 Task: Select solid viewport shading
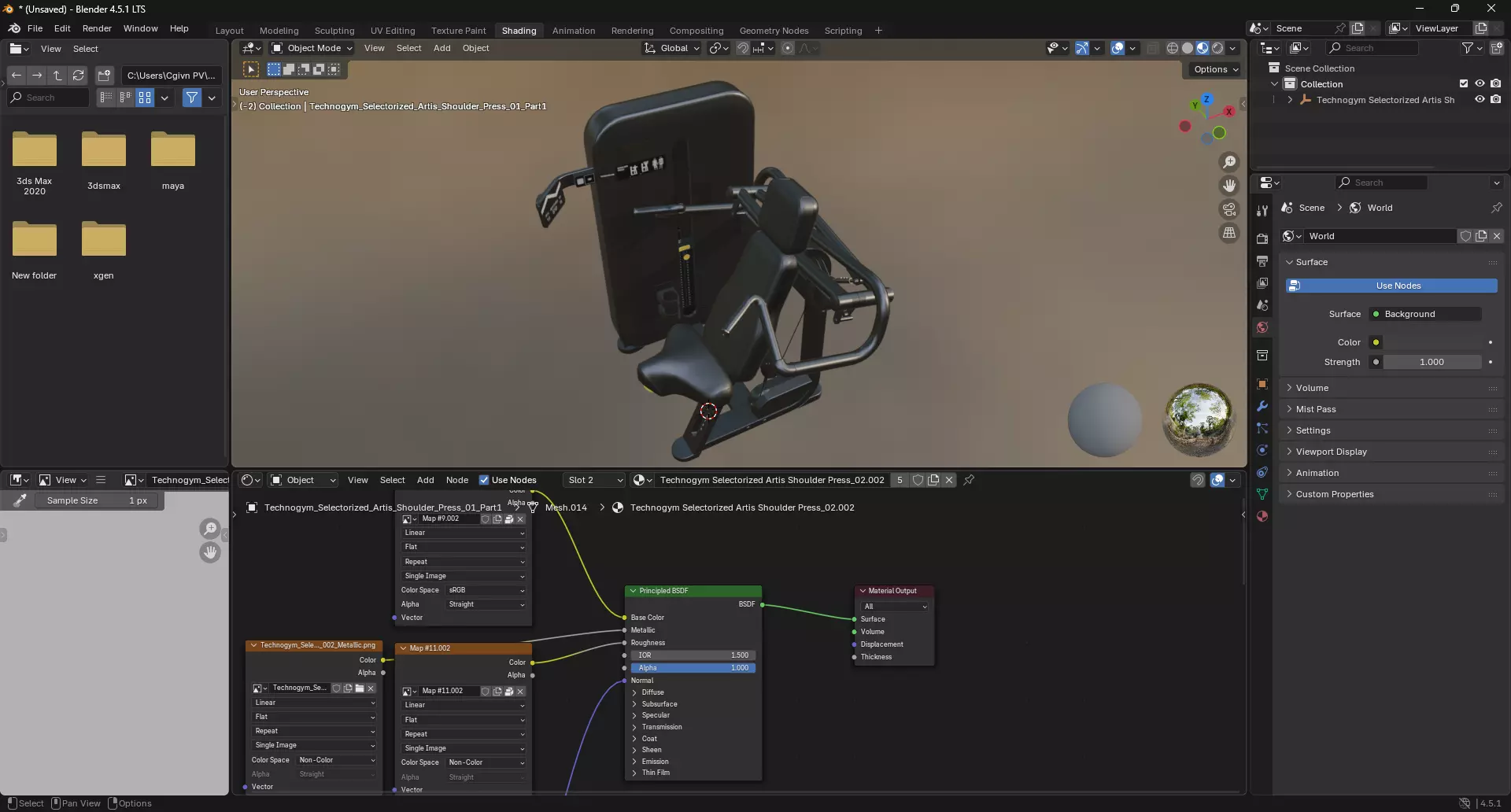[x=1188, y=48]
